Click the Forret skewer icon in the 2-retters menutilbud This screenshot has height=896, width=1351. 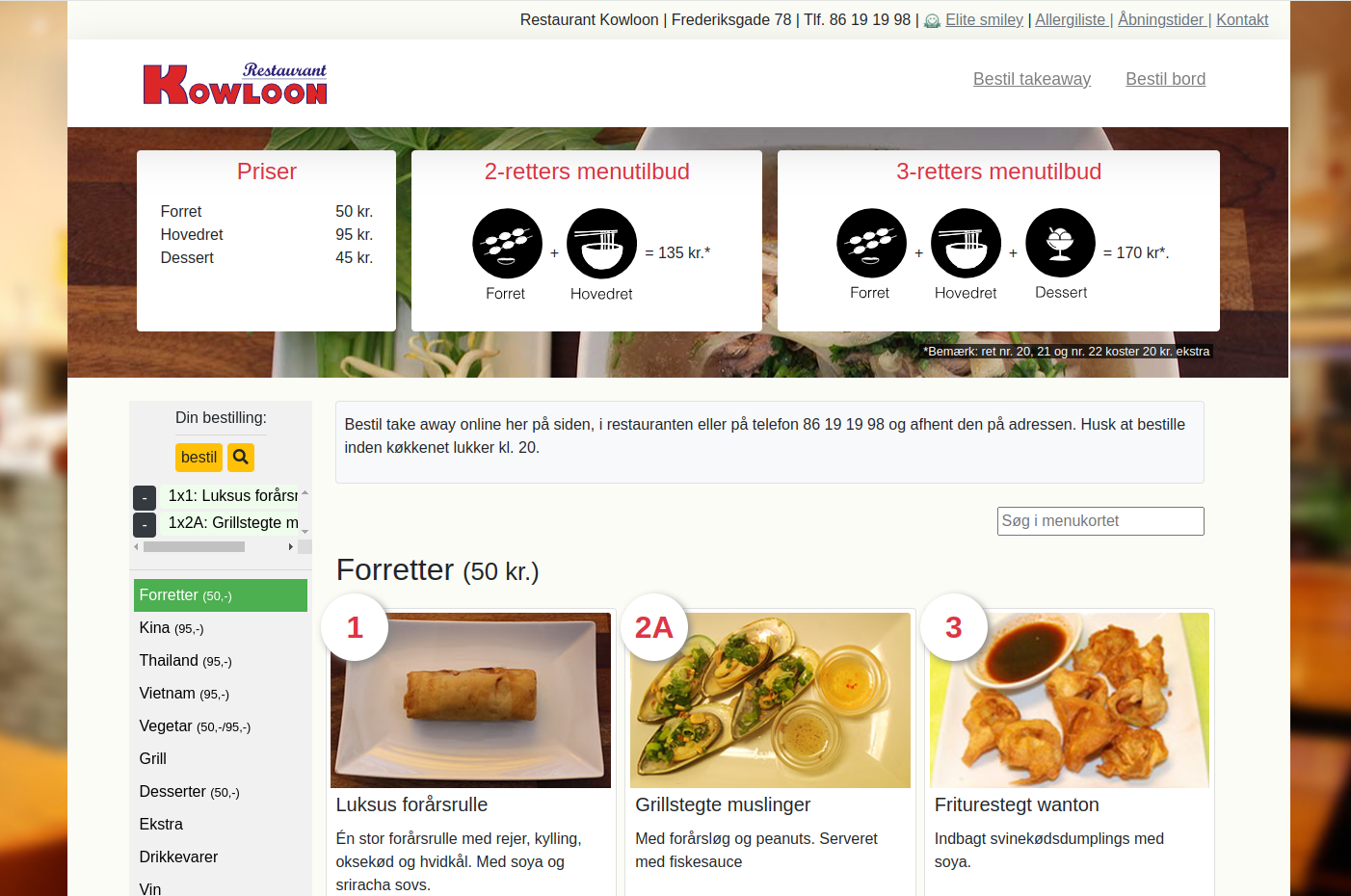[507, 244]
